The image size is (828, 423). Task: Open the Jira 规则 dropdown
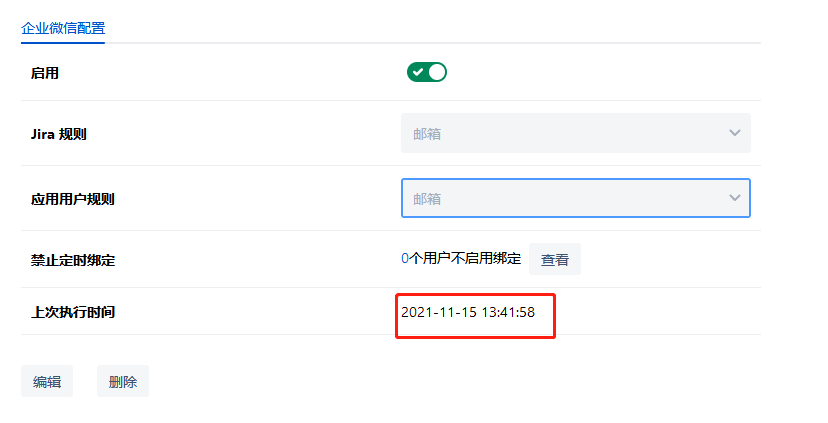click(x=575, y=133)
